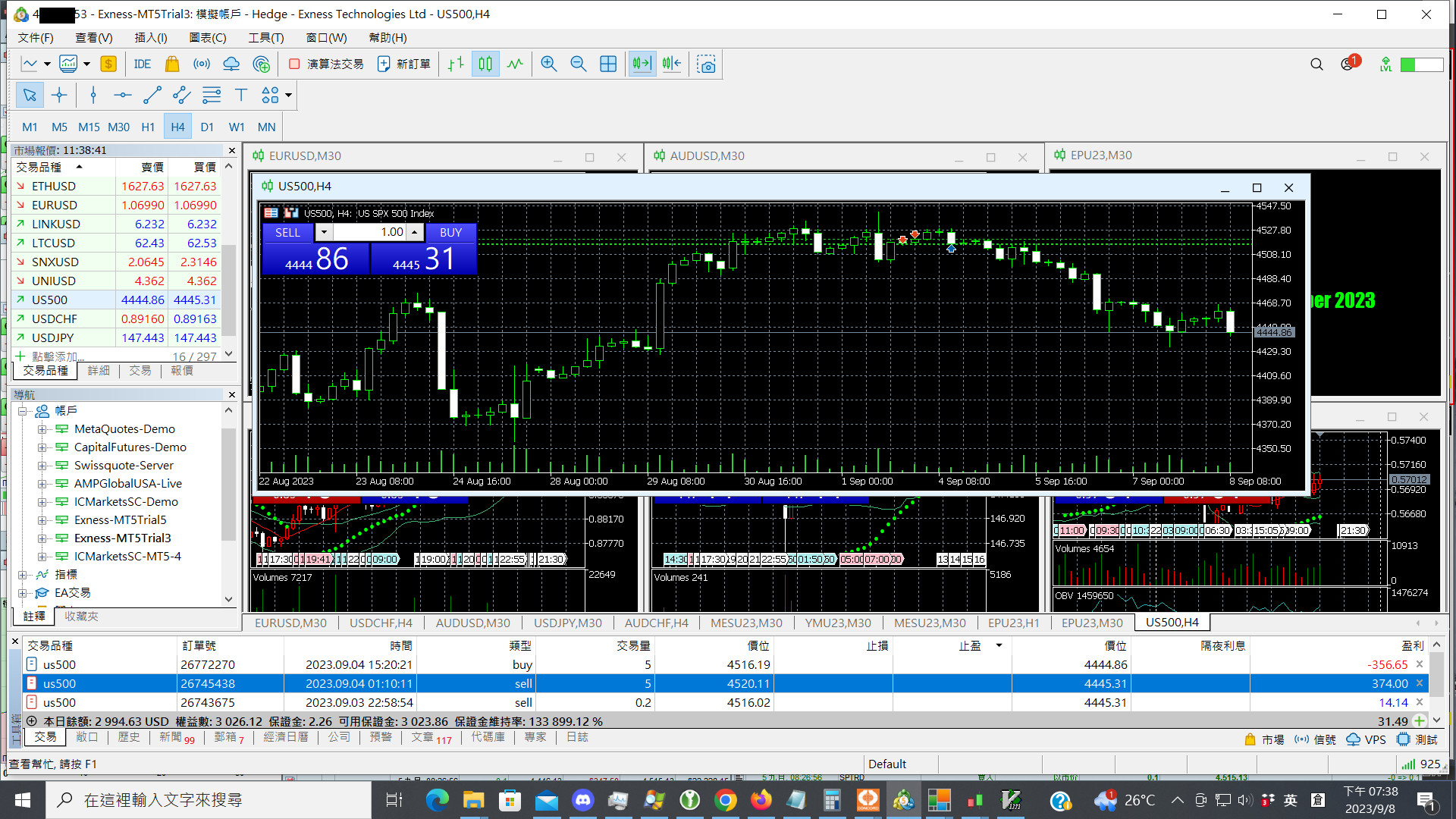Draw a vertical line tool
The height and width of the screenshot is (819, 1456).
(x=93, y=95)
